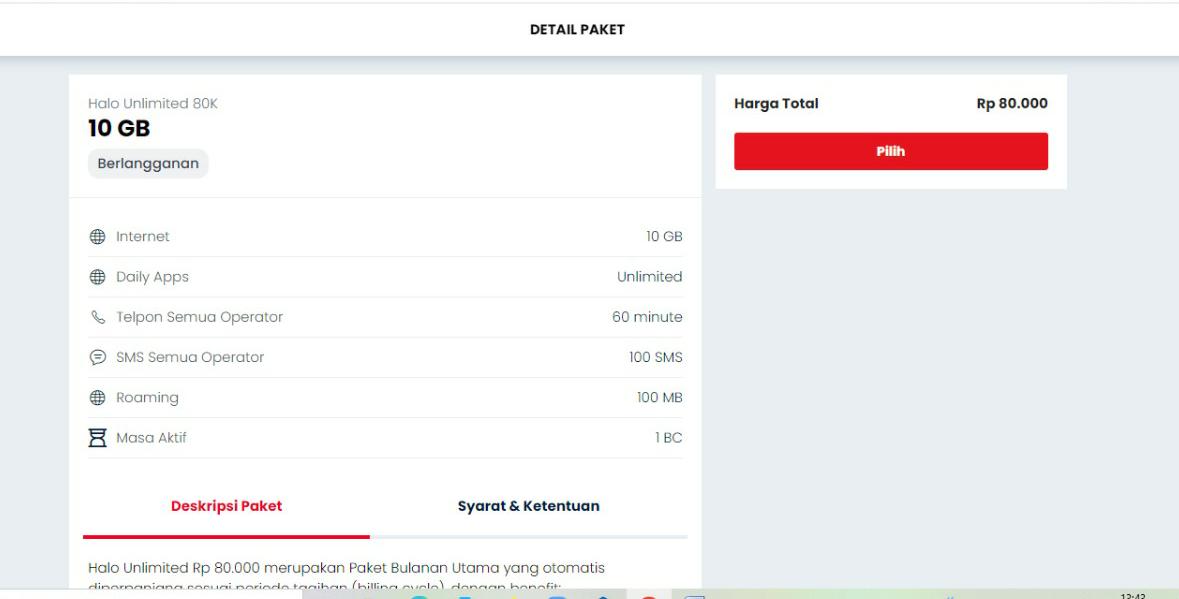
Task: Click the globe icon next to Daily Apps
Action: 96,277
